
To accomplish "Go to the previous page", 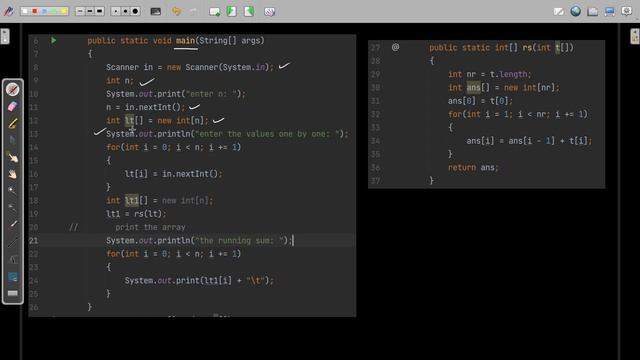I will [x=231, y=11].
